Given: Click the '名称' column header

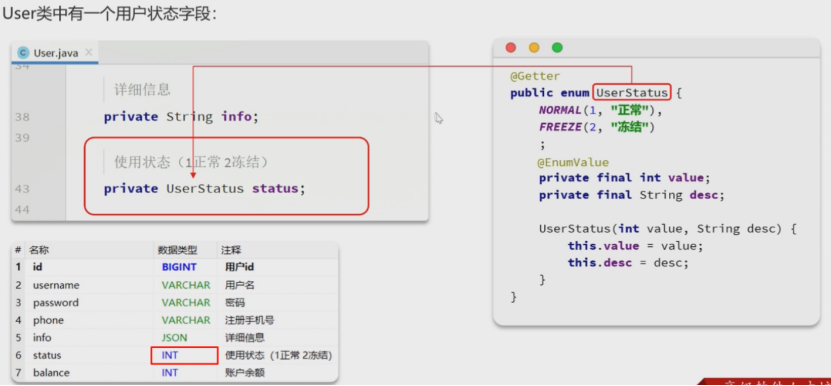Looking at the screenshot, I should 39,250.
